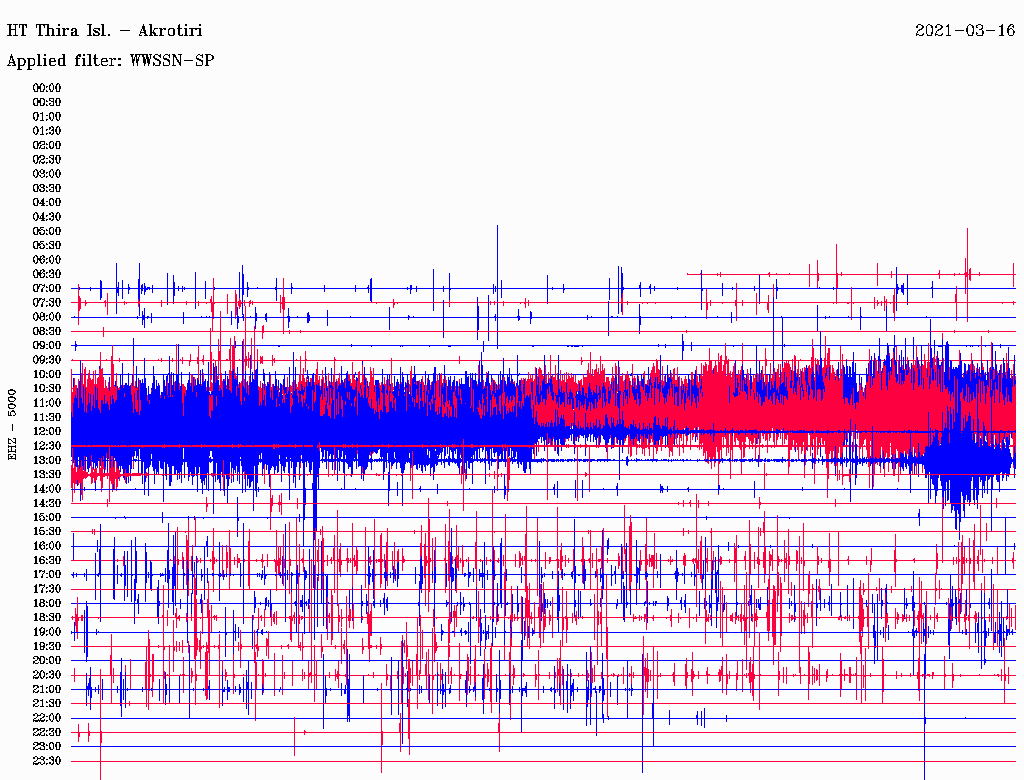Viewport: 1024px width, 780px height.
Task: Click the 07:00 time label
Action: [x=47, y=289]
